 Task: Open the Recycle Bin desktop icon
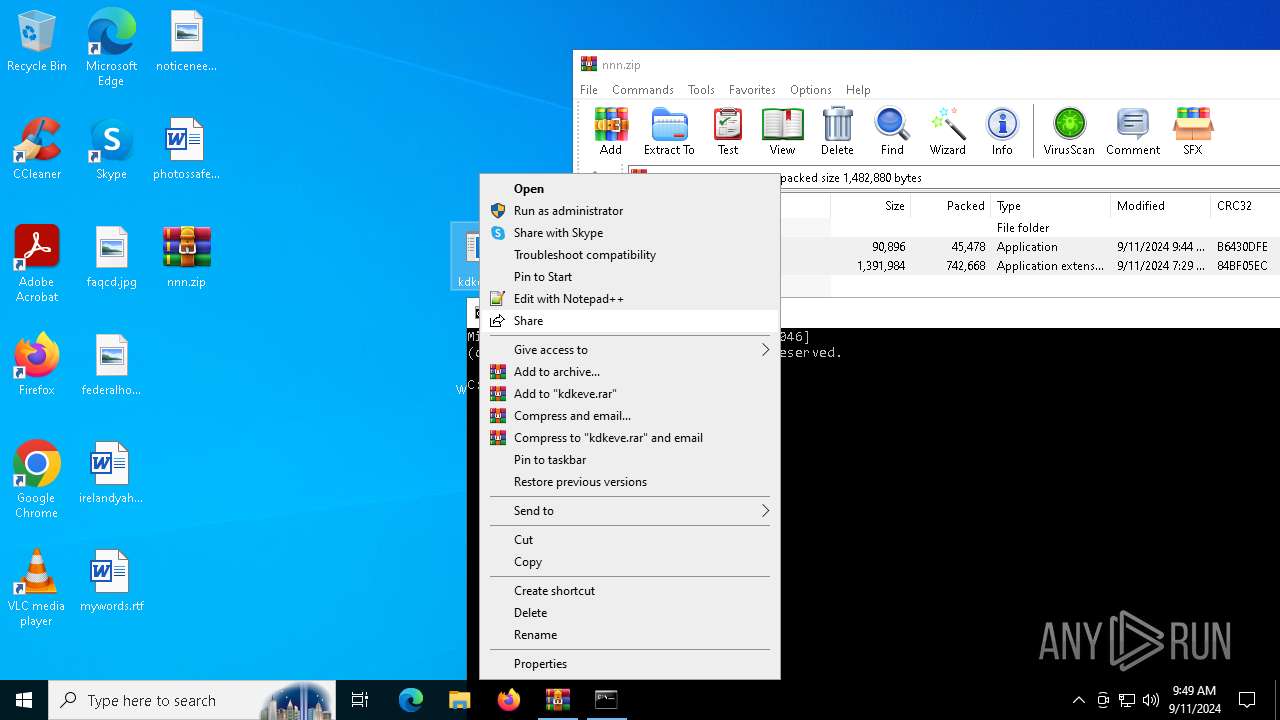tap(37, 42)
